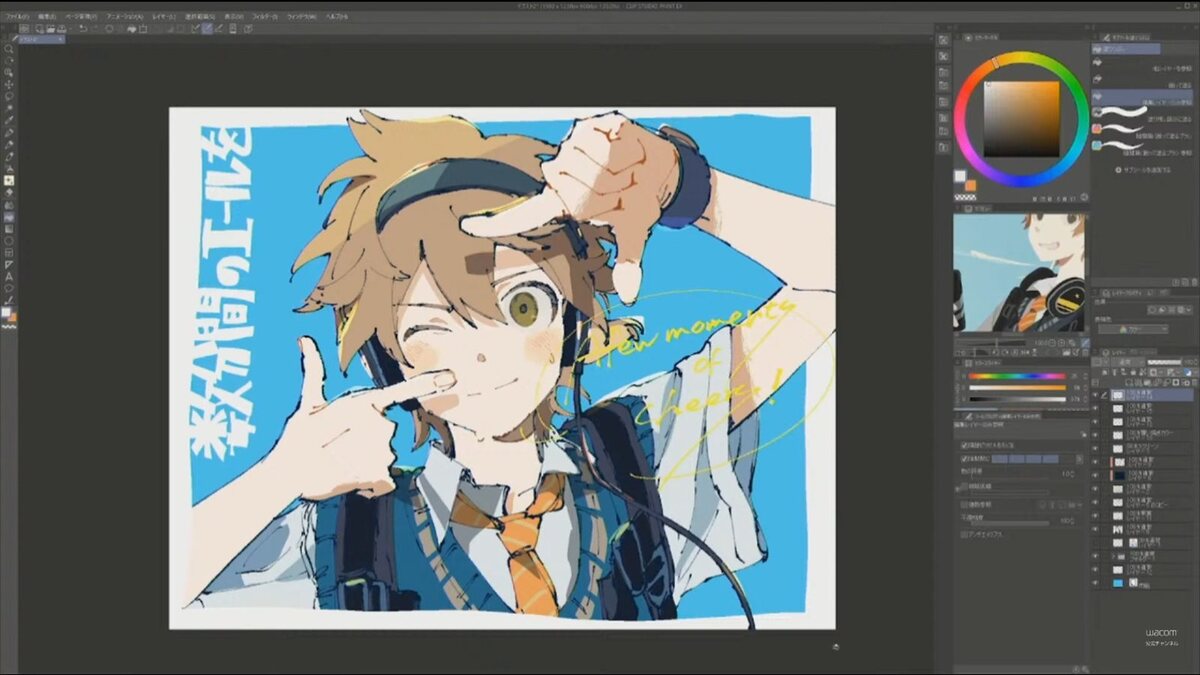Viewport: 1200px width, 675px height.
Task: Enable the 複数参照 checkbox
Action: click(x=964, y=506)
